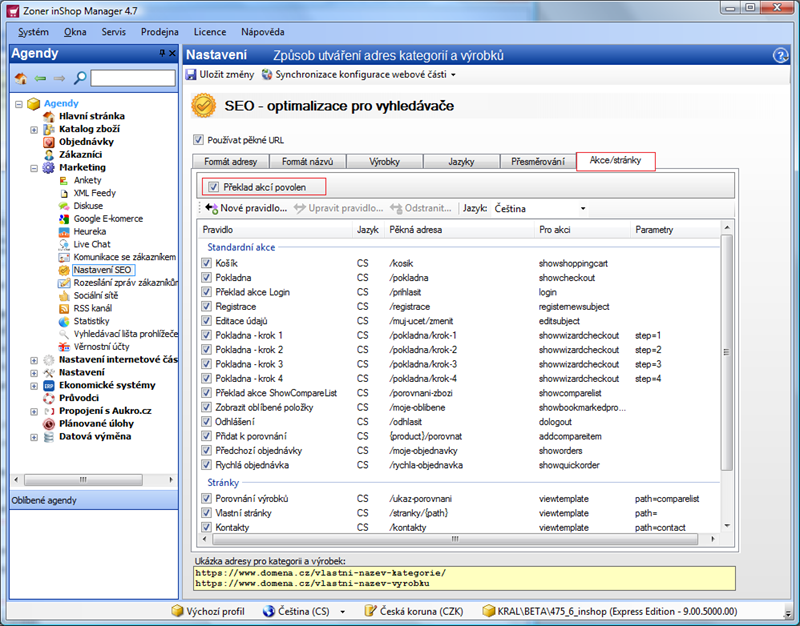Select Google E-komerce in the tree
The height and width of the screenshot is (626, 800).
[108, 219]
